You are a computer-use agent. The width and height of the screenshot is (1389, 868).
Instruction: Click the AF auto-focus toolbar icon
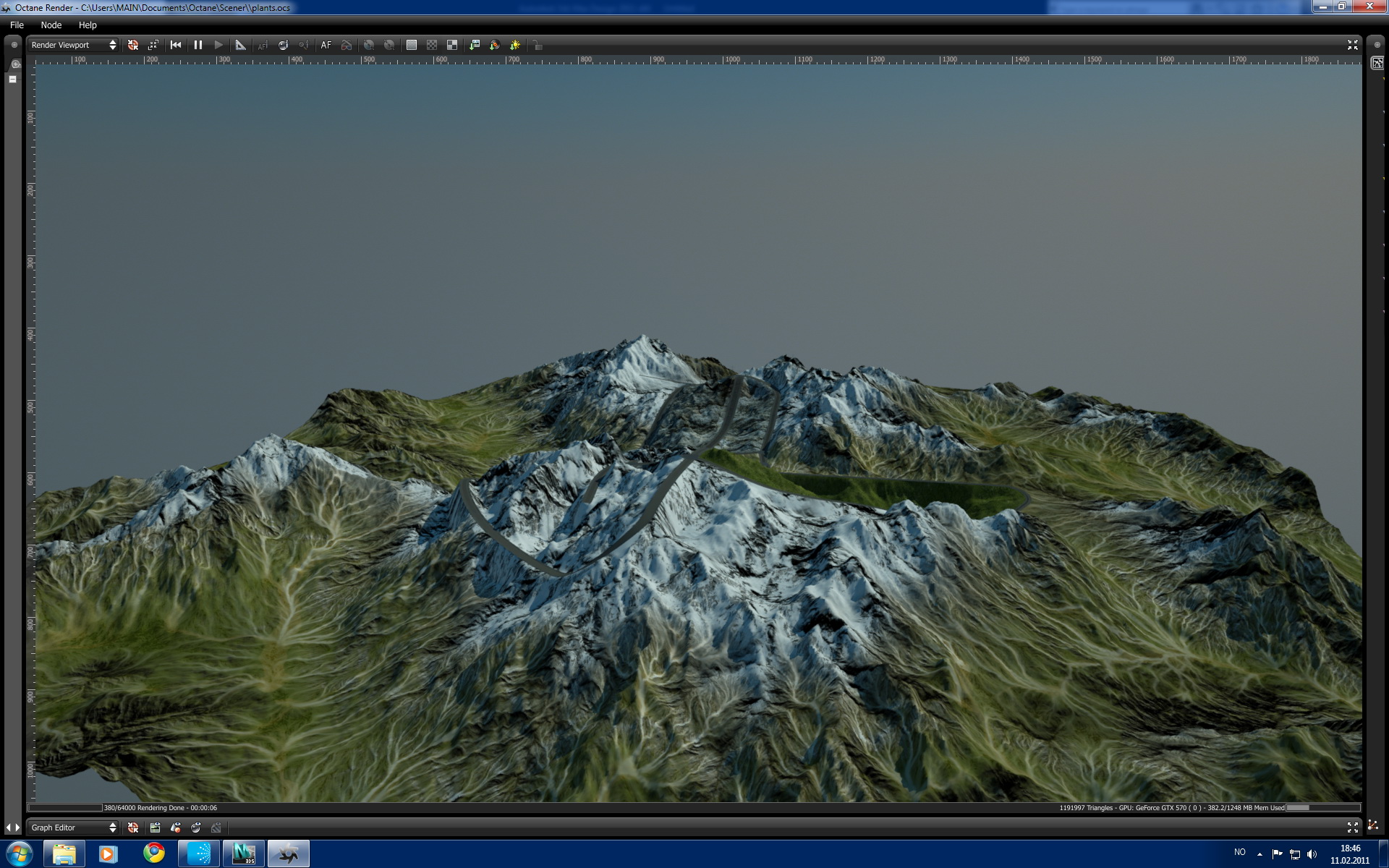point(326,45)
